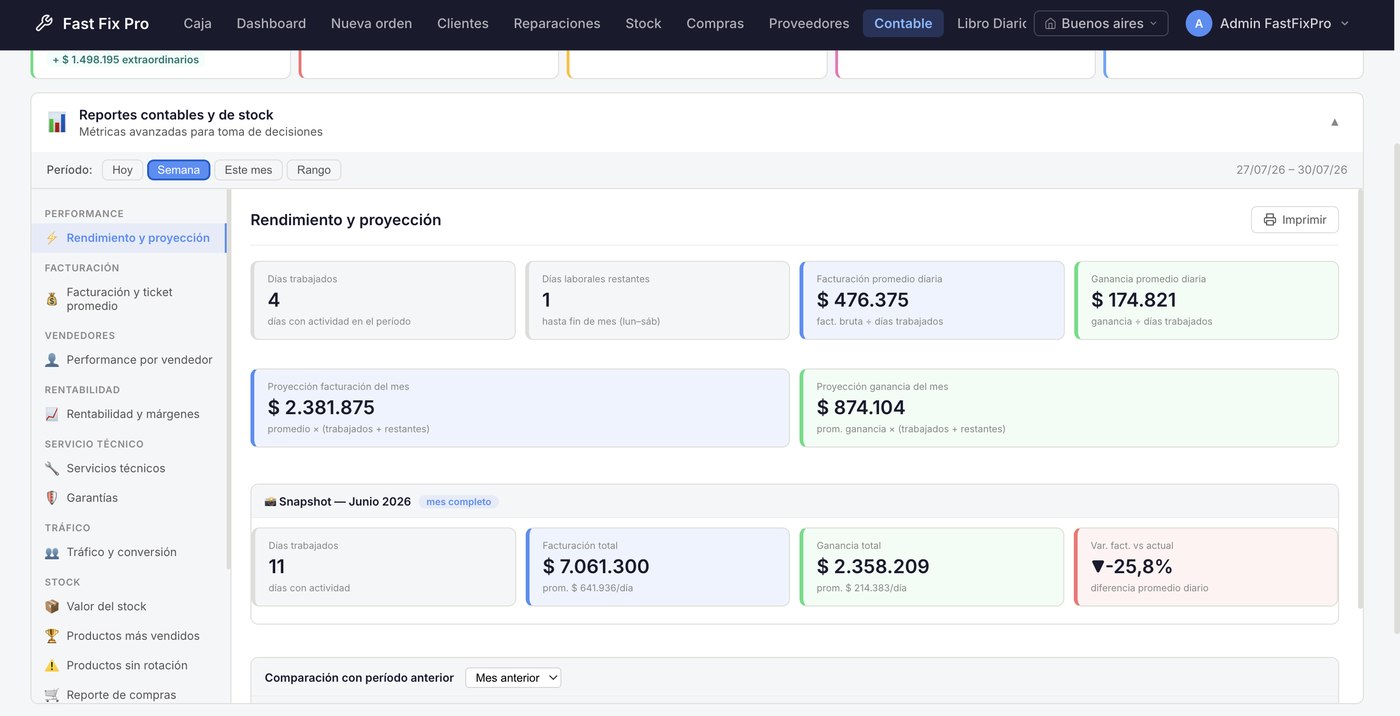Open the Caja menu
The height and width of the screenshot is (716, 1400).
pos(198,23)
